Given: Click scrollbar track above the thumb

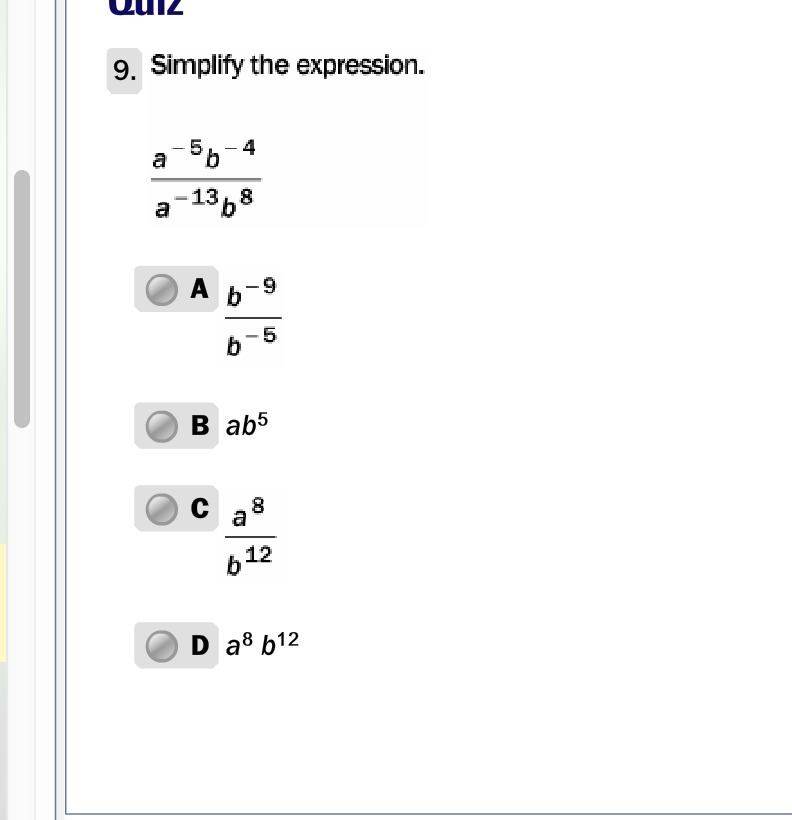Looking at the screenshot, I should (22, 84).
